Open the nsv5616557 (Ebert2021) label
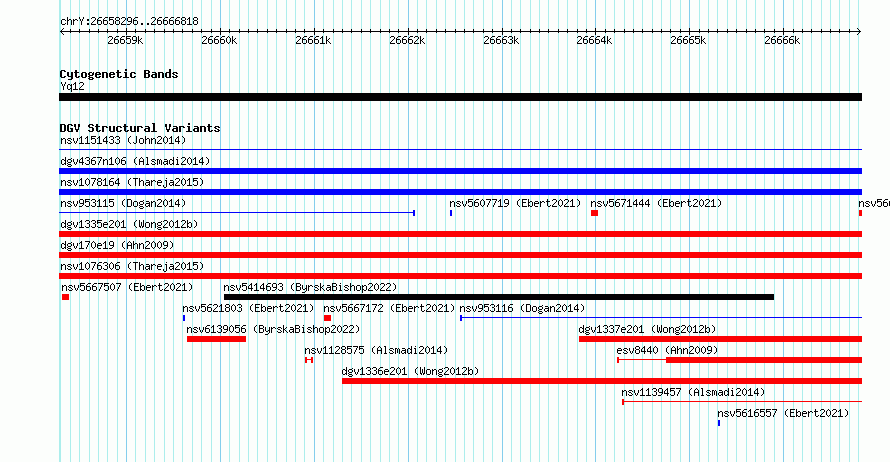The width and height of the screenshot is (890, 462). [x=783, y=413]
